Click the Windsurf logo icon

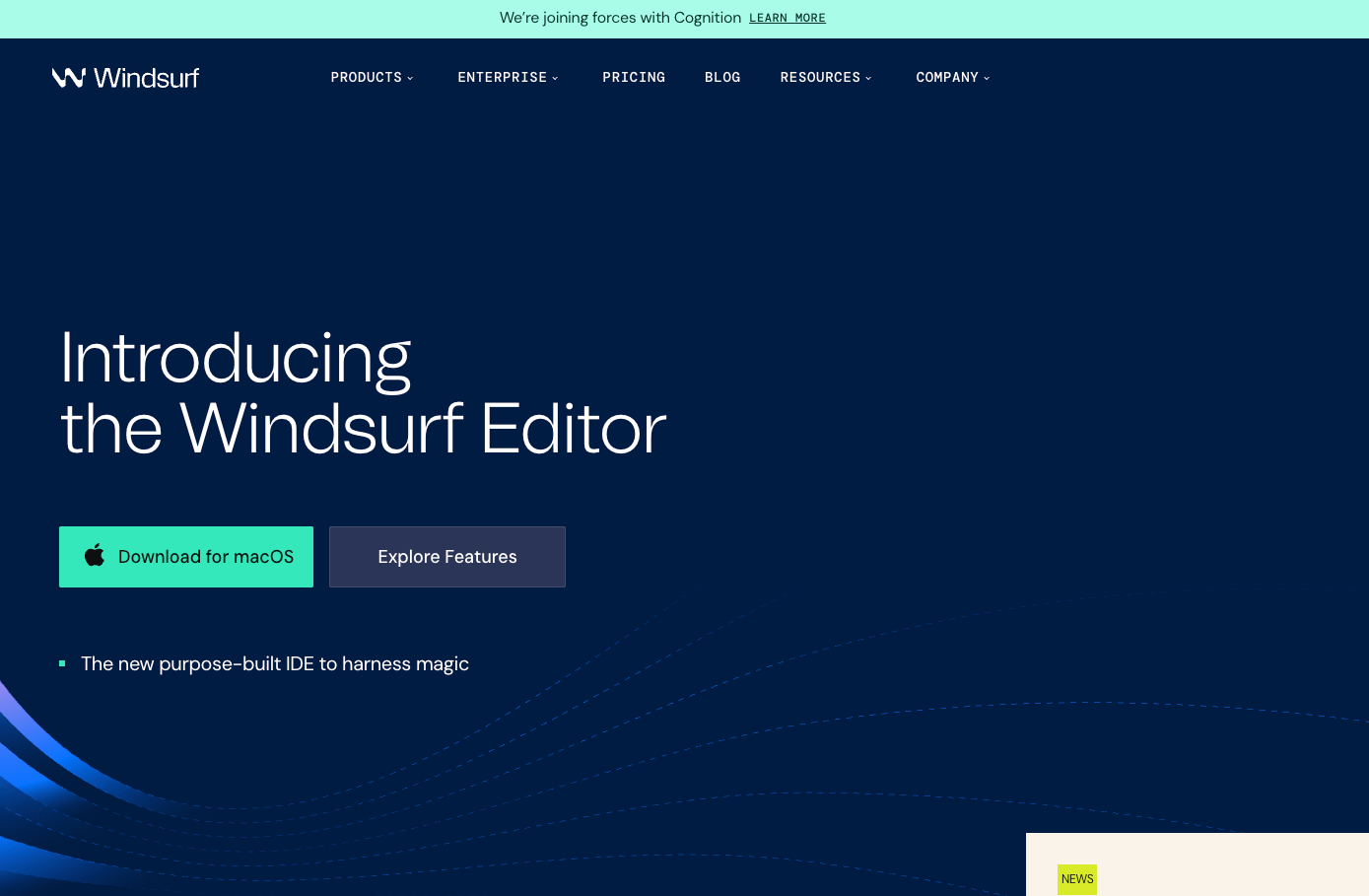tap(69, 77)
